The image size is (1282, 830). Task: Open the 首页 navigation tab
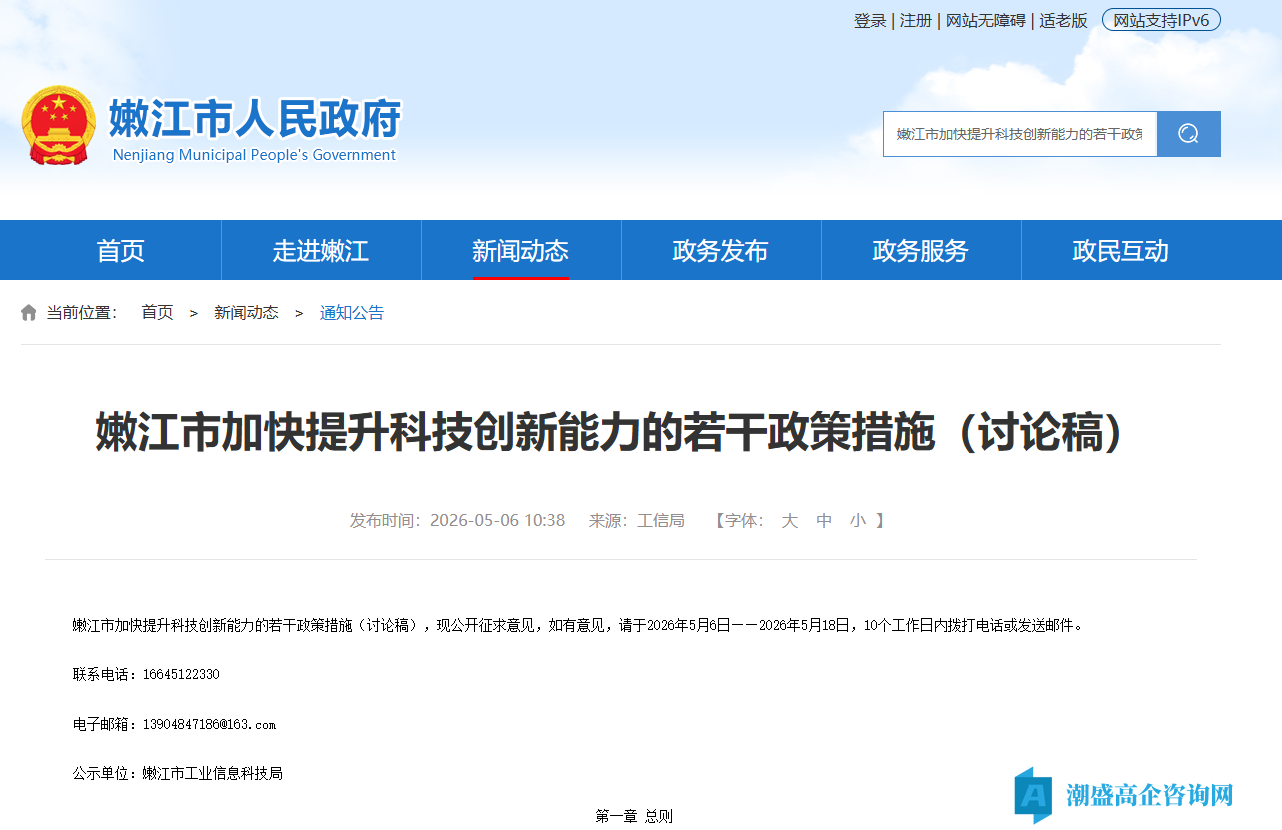point(121,250)
